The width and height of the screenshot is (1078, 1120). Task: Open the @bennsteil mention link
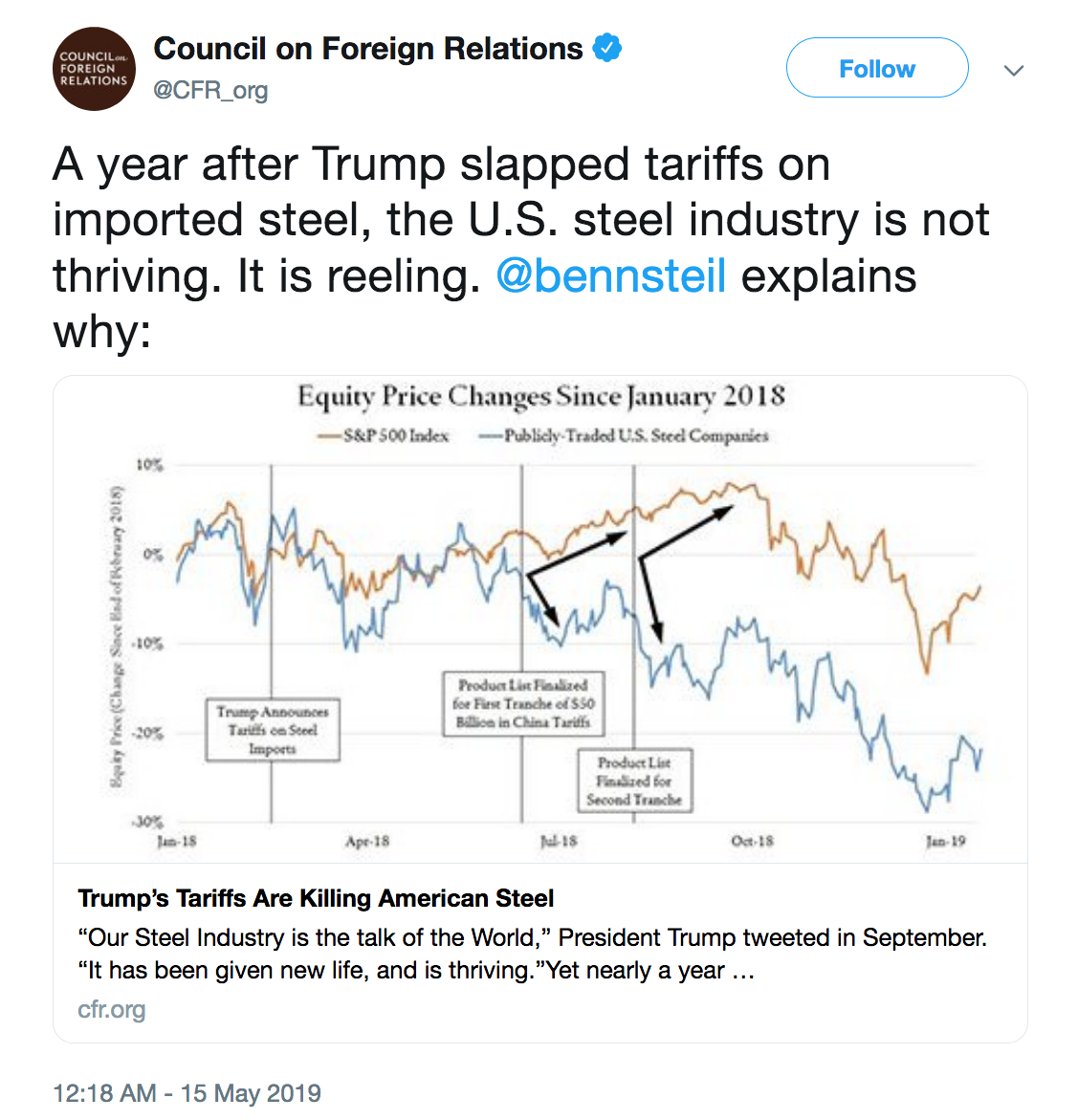pyautogui.click(x=611, y=275)
